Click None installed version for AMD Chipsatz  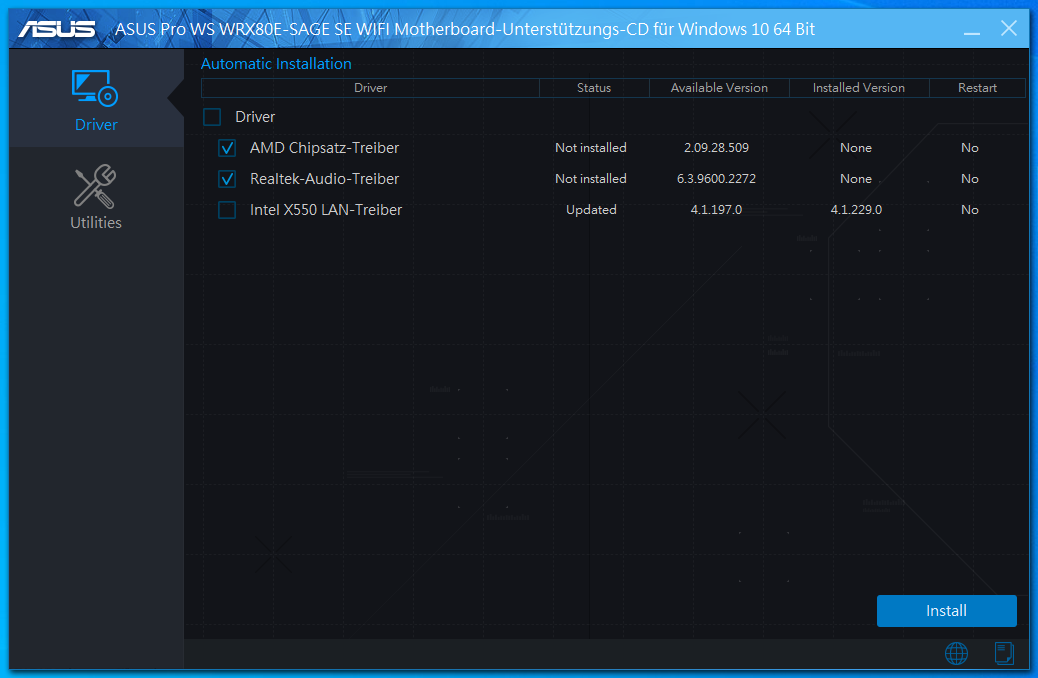point(856,148)
